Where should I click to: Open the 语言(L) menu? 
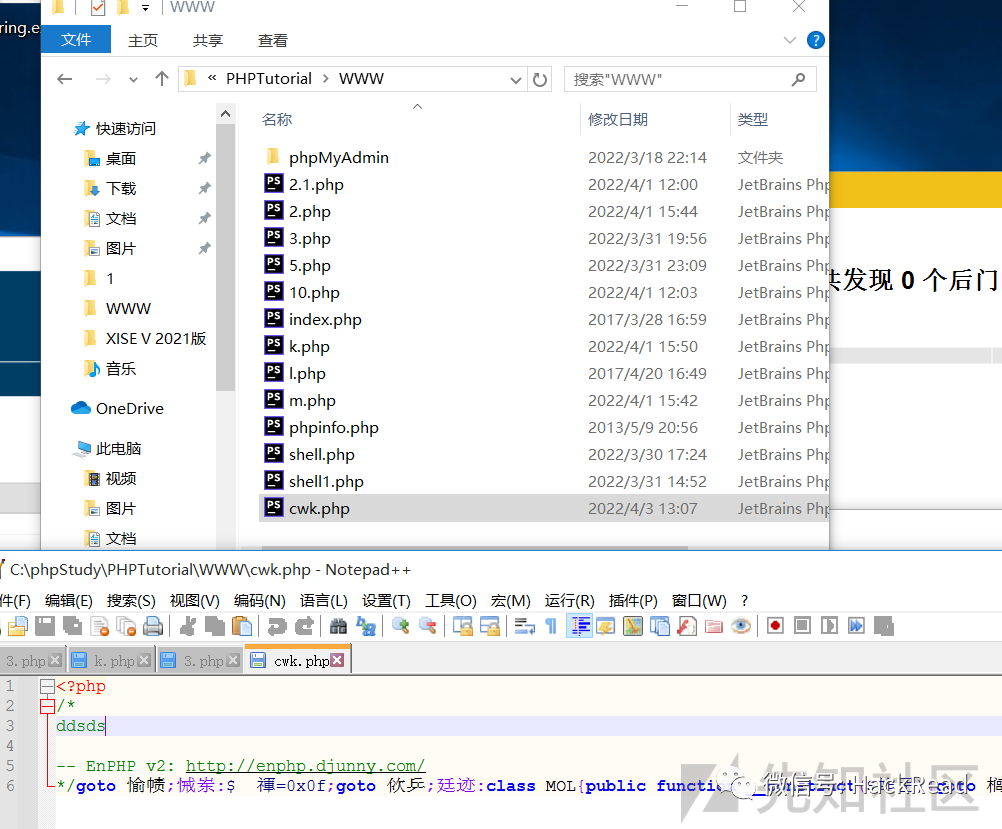(323, 601)
